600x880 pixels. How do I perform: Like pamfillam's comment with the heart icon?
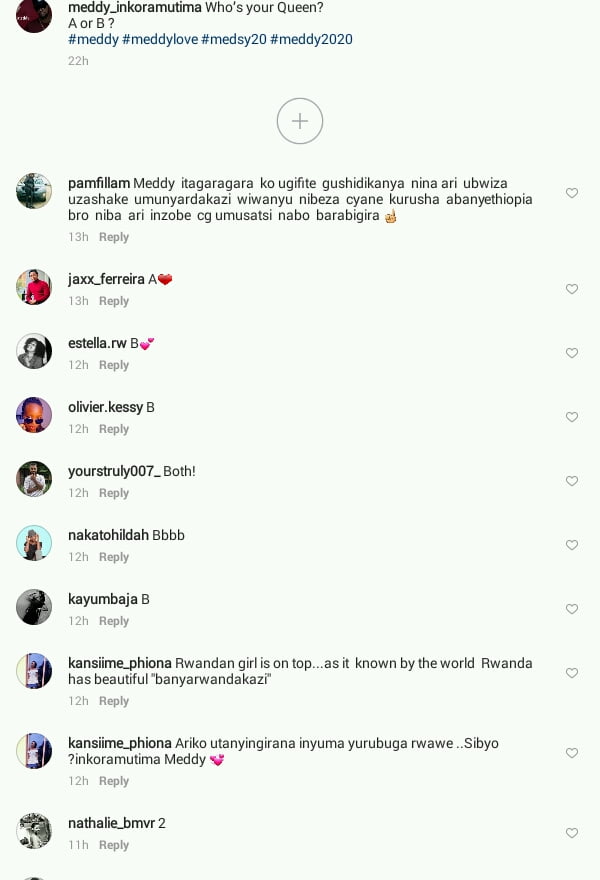(x=571, y=193)
